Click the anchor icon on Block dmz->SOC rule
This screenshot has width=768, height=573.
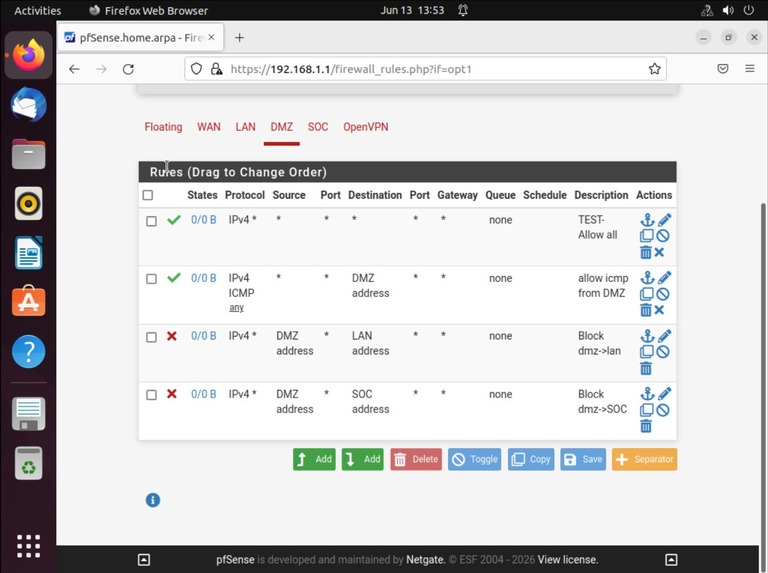point(647,394)
